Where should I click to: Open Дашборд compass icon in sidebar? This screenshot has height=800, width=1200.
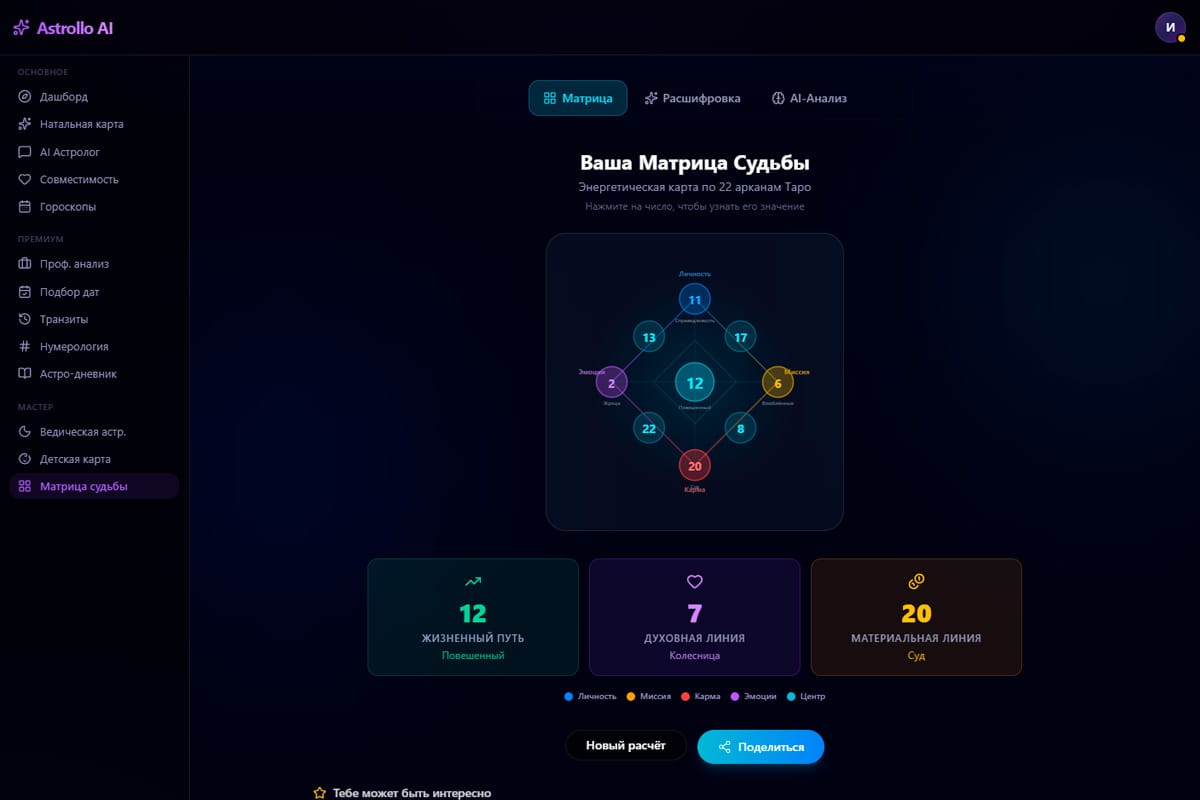pyautogui.click(x=25, y=97)
